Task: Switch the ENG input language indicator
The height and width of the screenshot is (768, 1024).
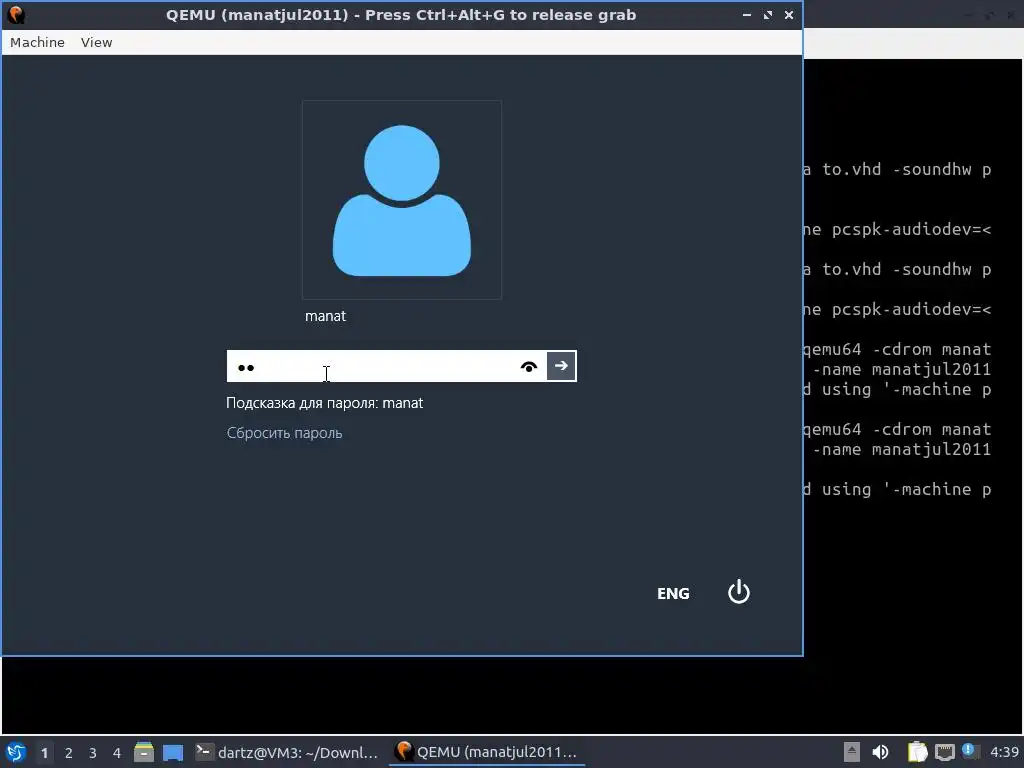Action: [673, 594]
